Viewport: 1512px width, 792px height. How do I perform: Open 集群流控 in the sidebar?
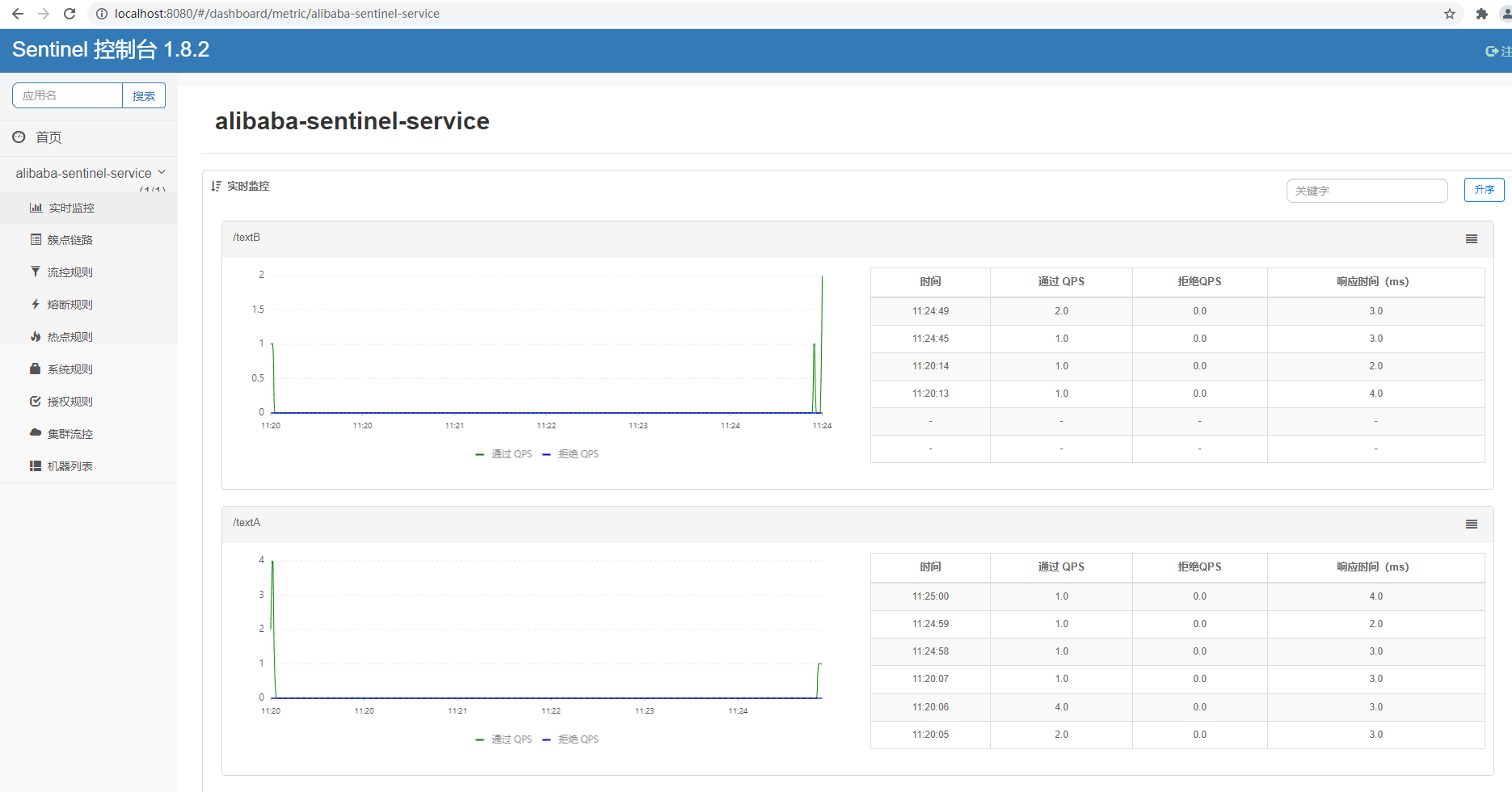pos(70,434)
